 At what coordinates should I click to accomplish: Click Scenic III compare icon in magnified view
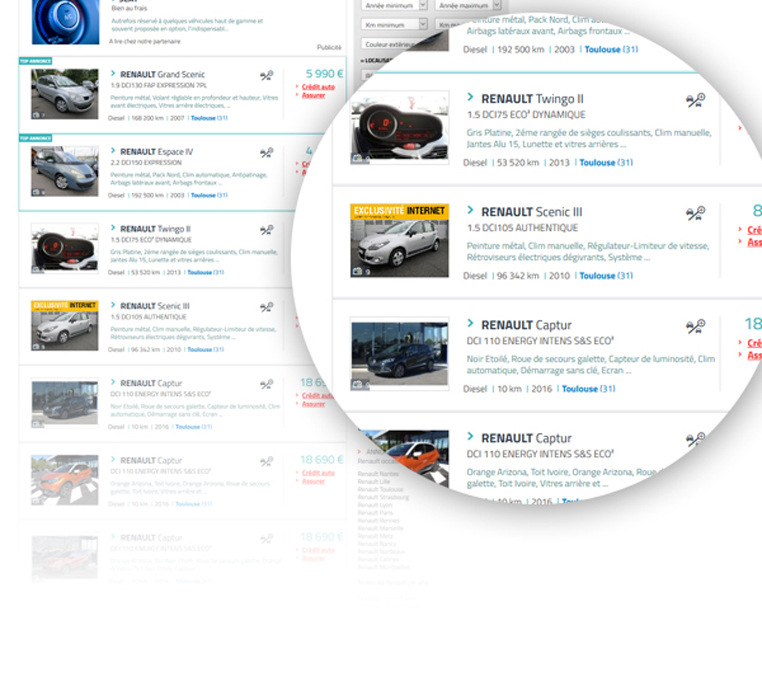click(695, 213)
